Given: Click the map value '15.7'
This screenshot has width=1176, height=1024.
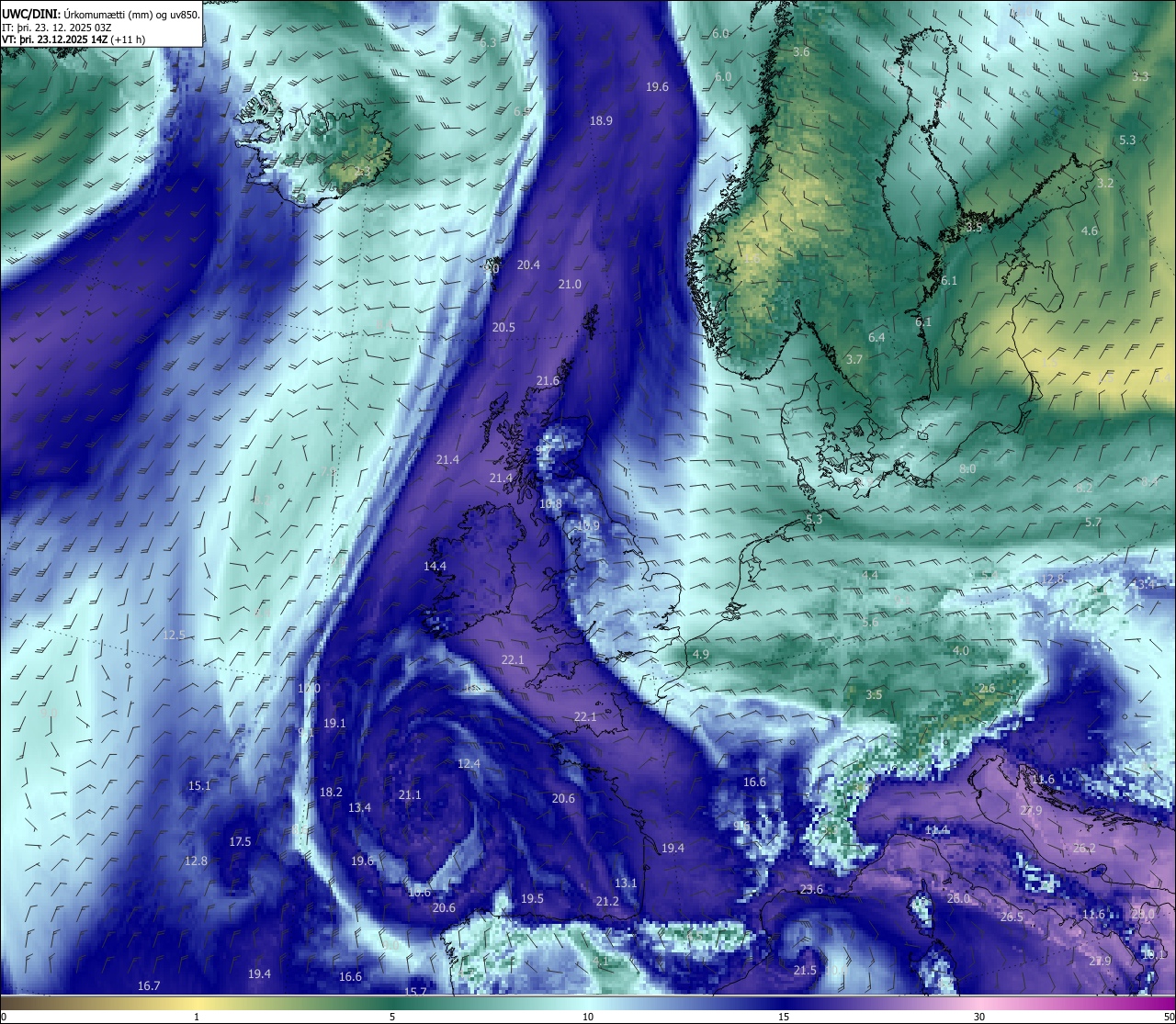Looking at the screenshot, I should click(x=415, y=992).
